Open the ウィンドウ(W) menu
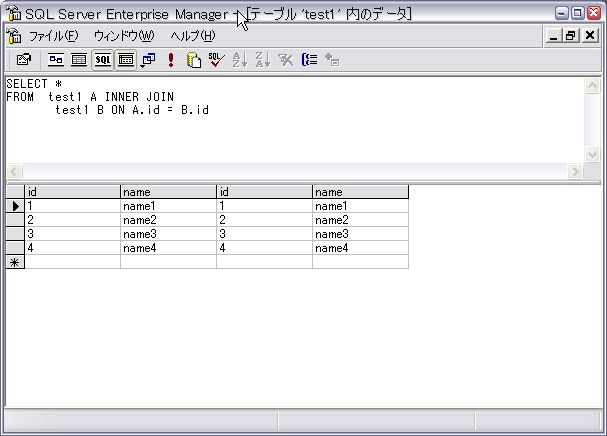 124,36
